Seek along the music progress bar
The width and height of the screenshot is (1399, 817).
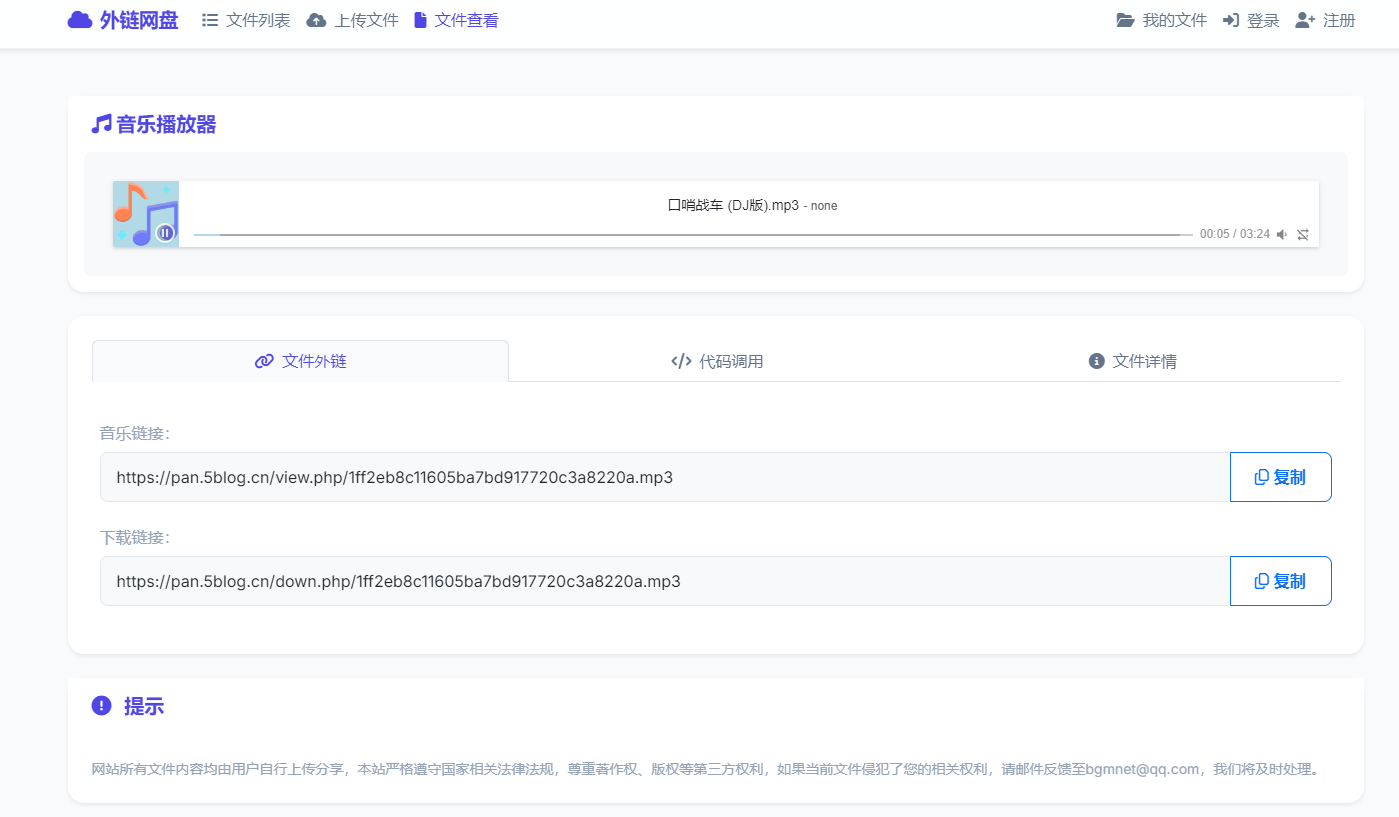692,235
